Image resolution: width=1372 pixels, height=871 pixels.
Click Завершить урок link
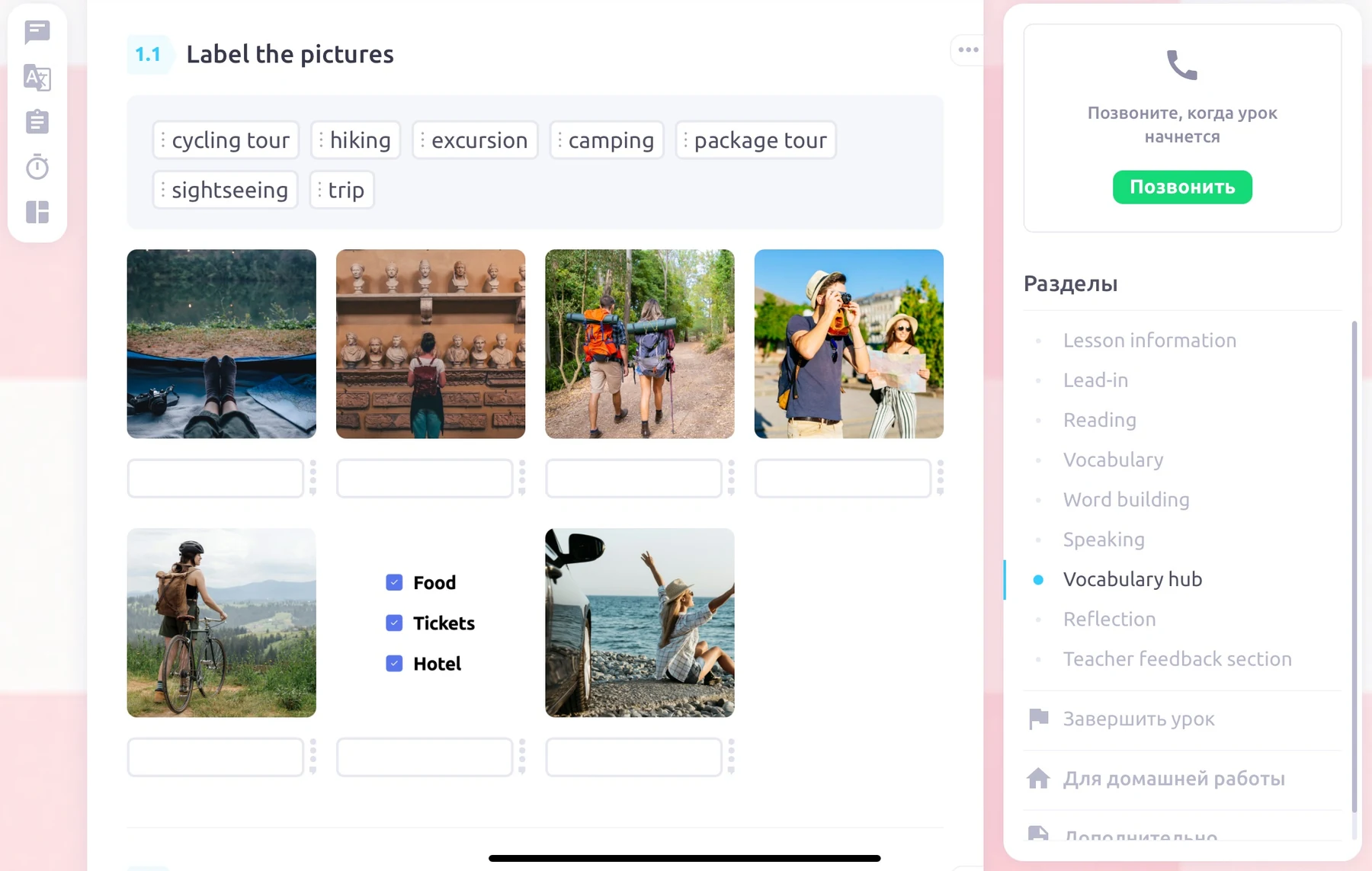pos(1138,719)
